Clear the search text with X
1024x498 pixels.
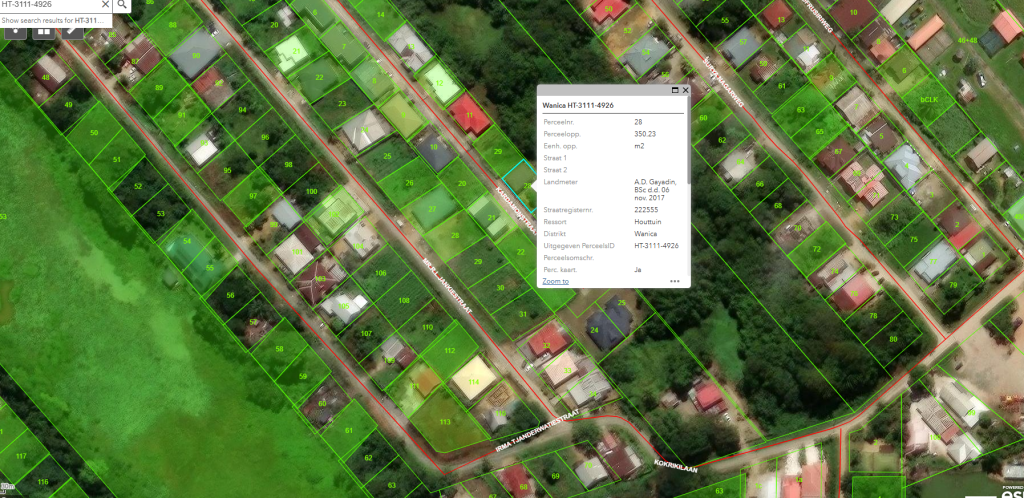coord(104,5)
